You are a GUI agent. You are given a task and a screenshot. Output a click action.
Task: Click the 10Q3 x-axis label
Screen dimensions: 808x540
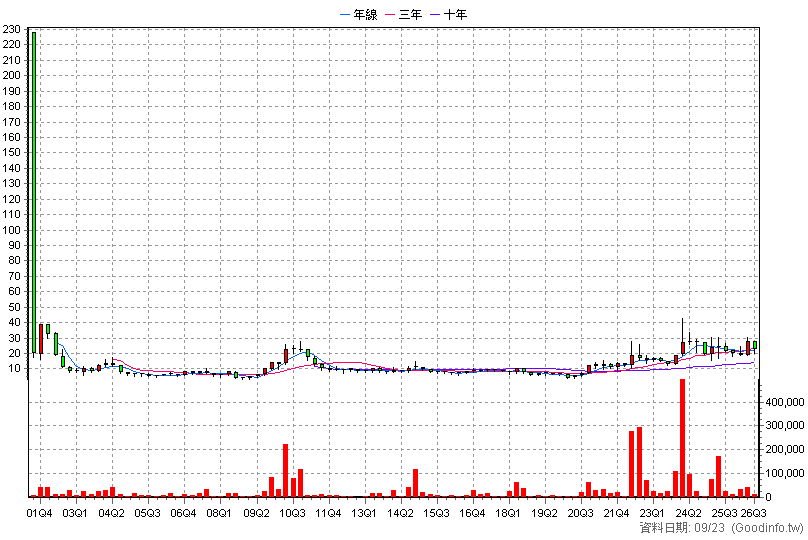click(292, 513)
